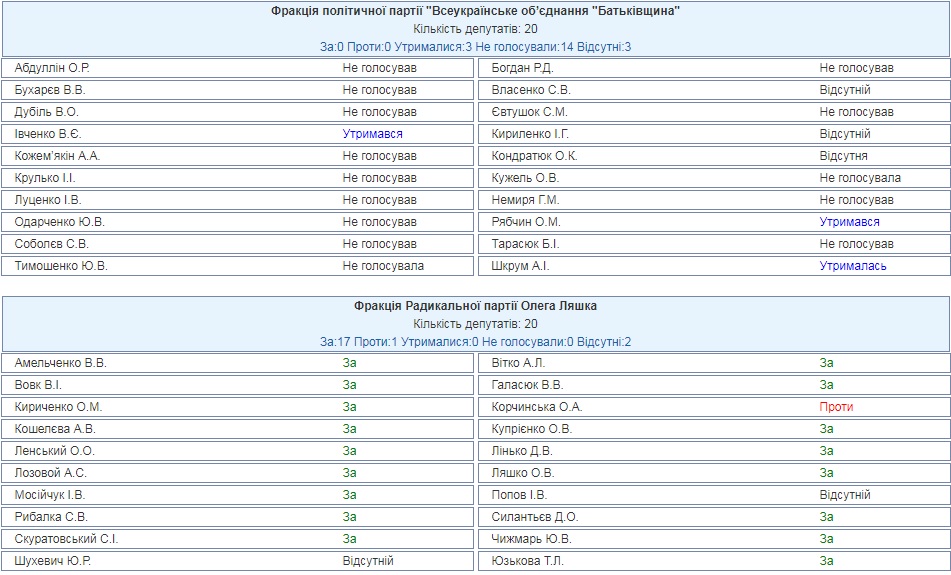Select deputy Абдуллін О.Р. name
Viewport: 951px width, 575px height.
point(52,68)
